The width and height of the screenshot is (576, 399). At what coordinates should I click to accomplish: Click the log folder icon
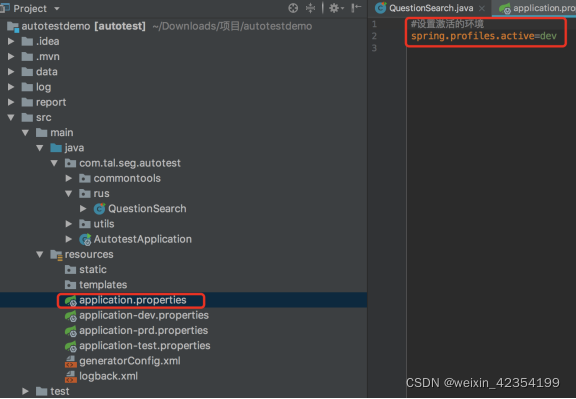27,87
